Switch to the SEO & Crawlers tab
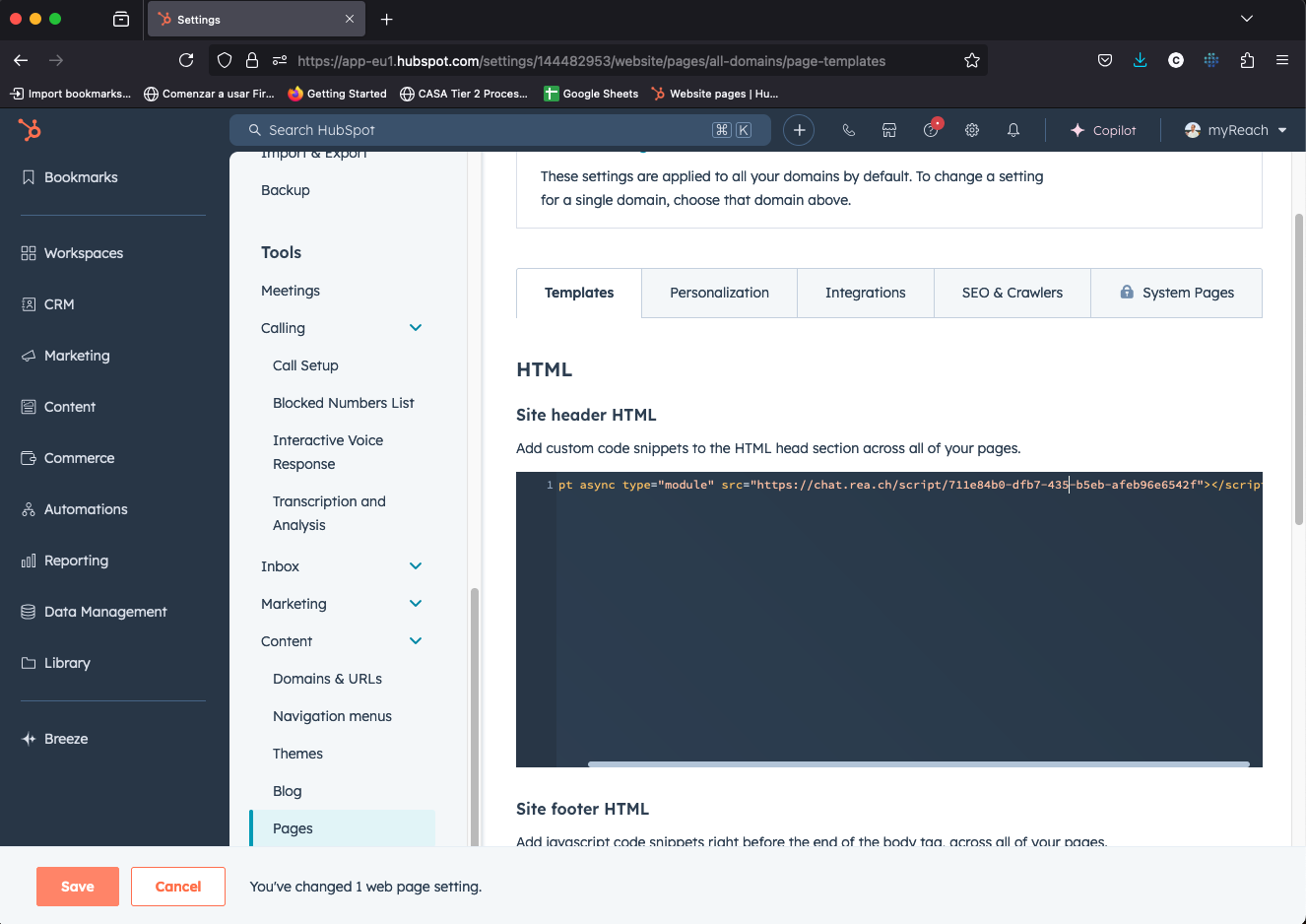The height and width of the screenshot is (924, 1306). 1012,293
